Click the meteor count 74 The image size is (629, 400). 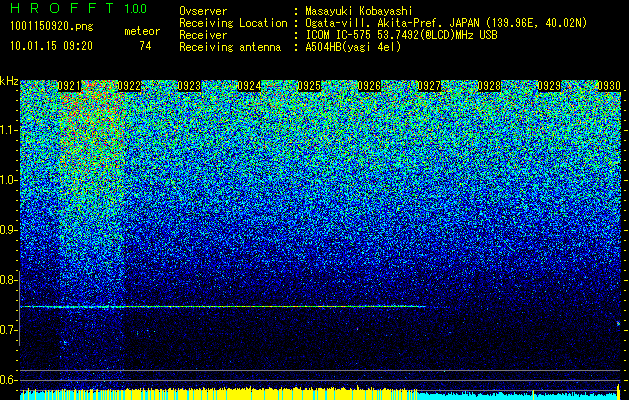145,46
